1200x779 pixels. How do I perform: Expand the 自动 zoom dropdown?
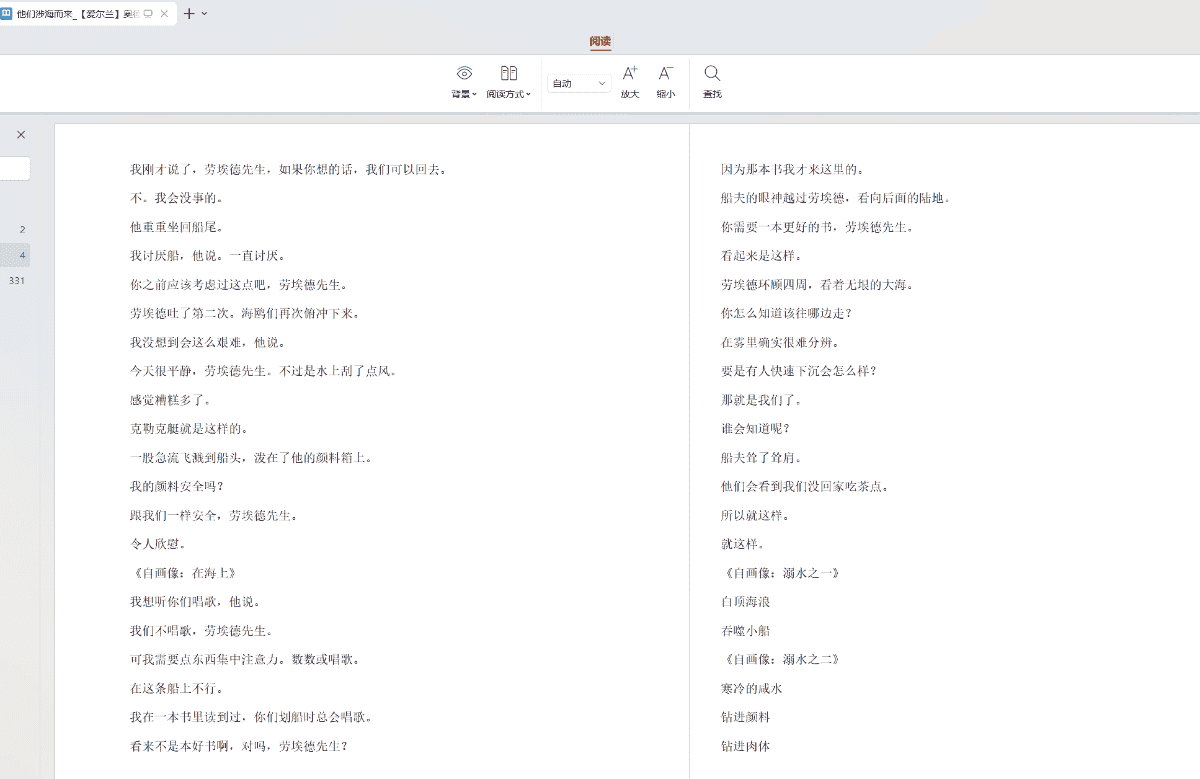tap(602, 84)
